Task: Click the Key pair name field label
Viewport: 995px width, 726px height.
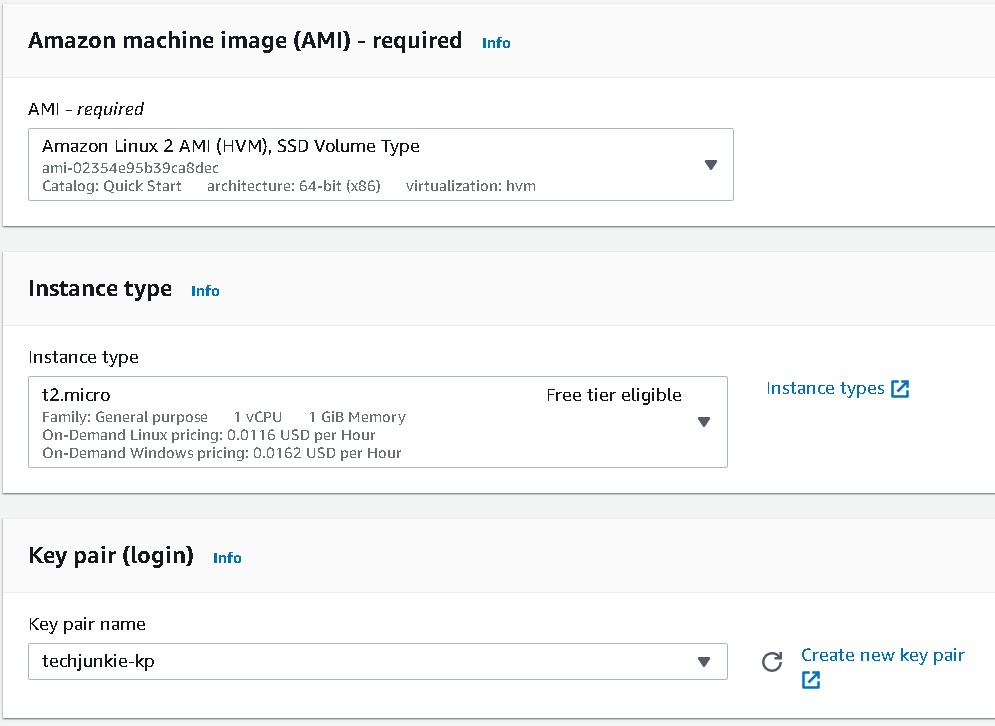Action: click(87, 624)
